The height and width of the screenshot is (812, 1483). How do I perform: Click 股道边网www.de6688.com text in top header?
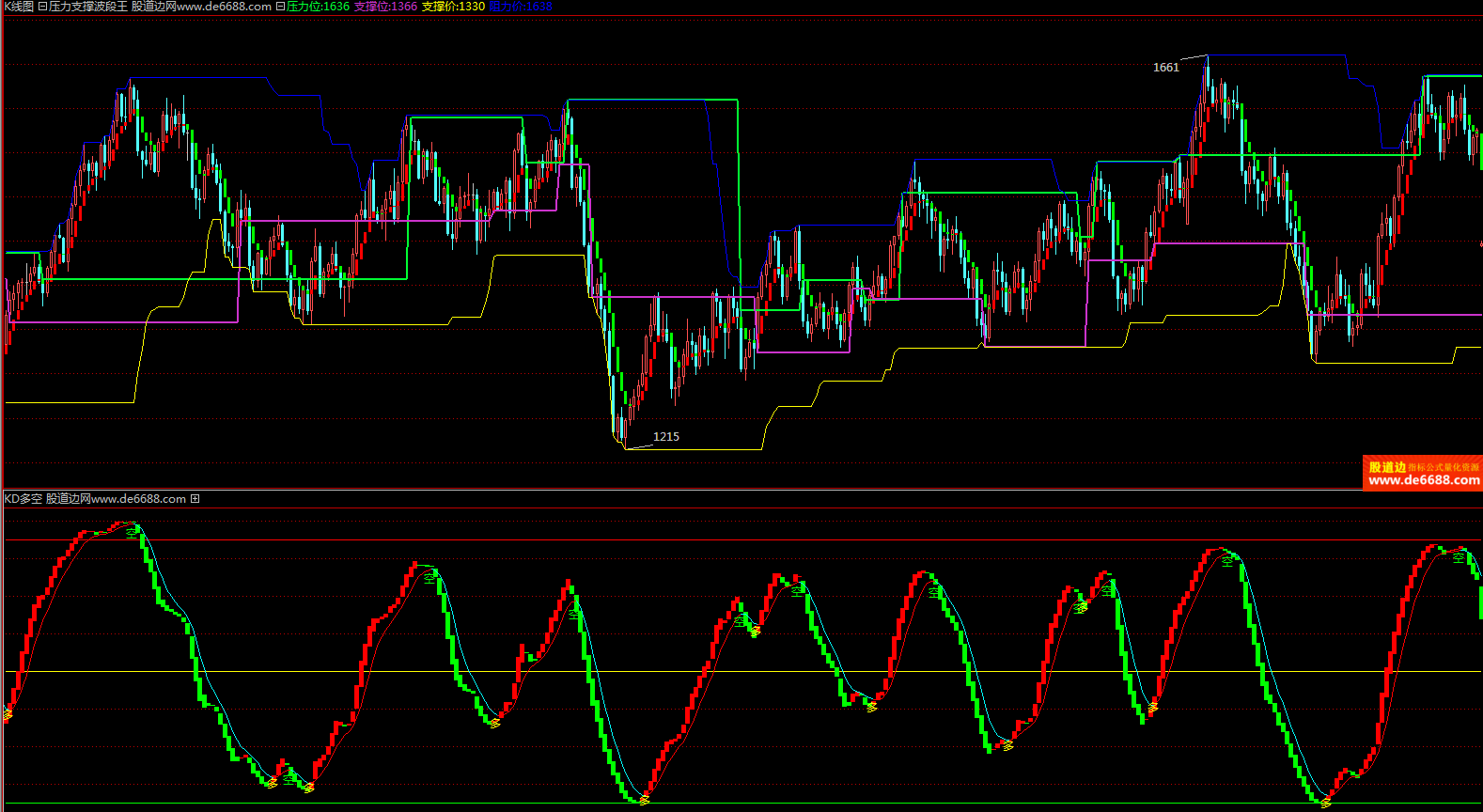click(x=201, y=7)
